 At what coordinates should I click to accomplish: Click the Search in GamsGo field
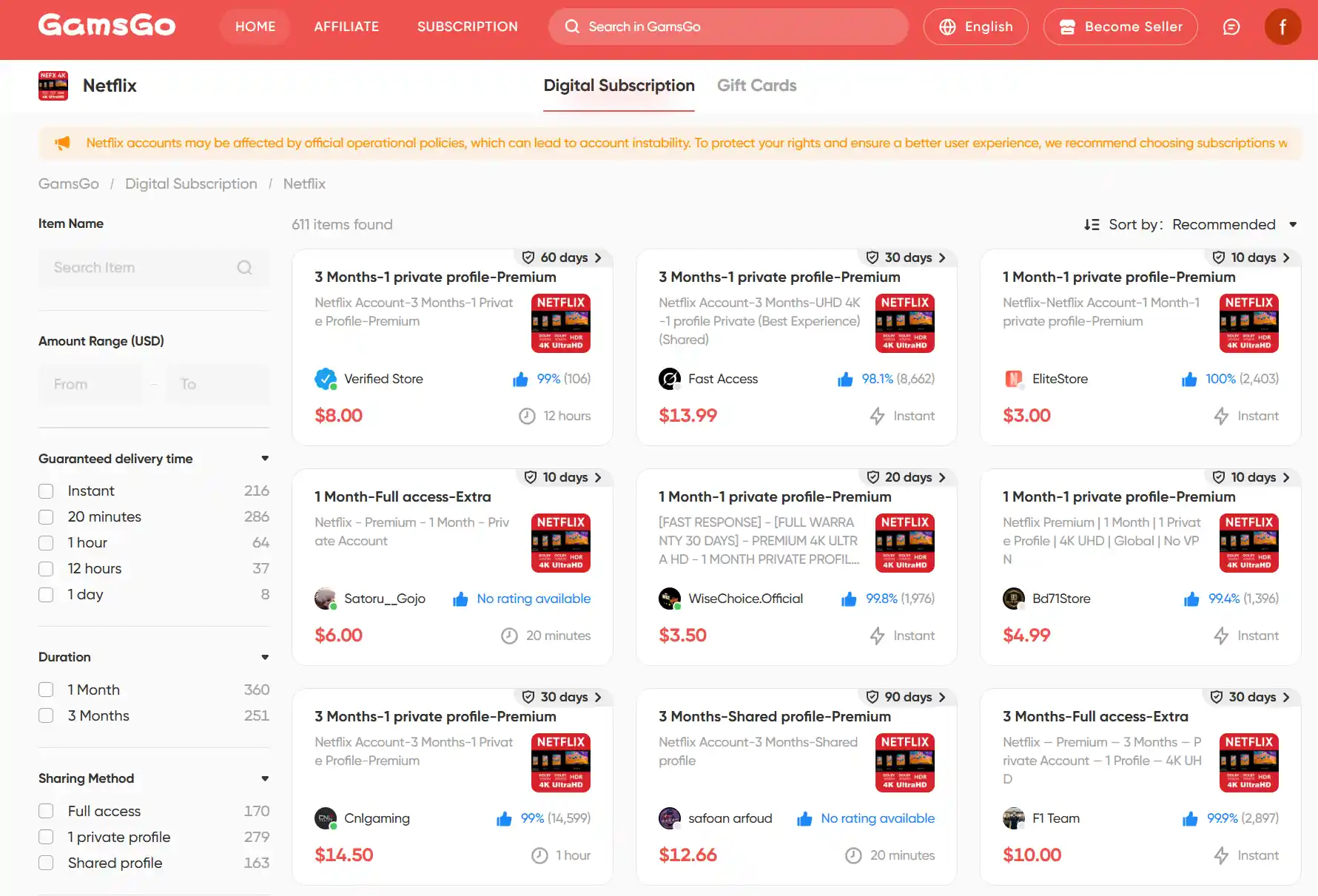point(728,27)
